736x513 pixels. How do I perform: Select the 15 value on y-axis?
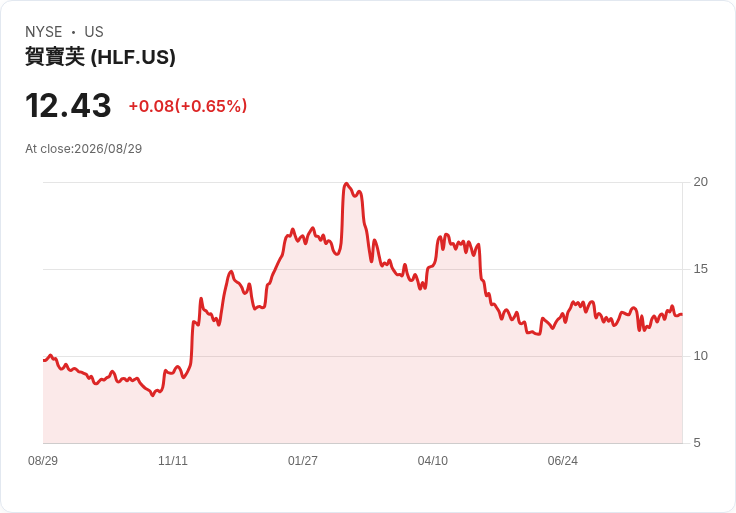pos(700,269)
